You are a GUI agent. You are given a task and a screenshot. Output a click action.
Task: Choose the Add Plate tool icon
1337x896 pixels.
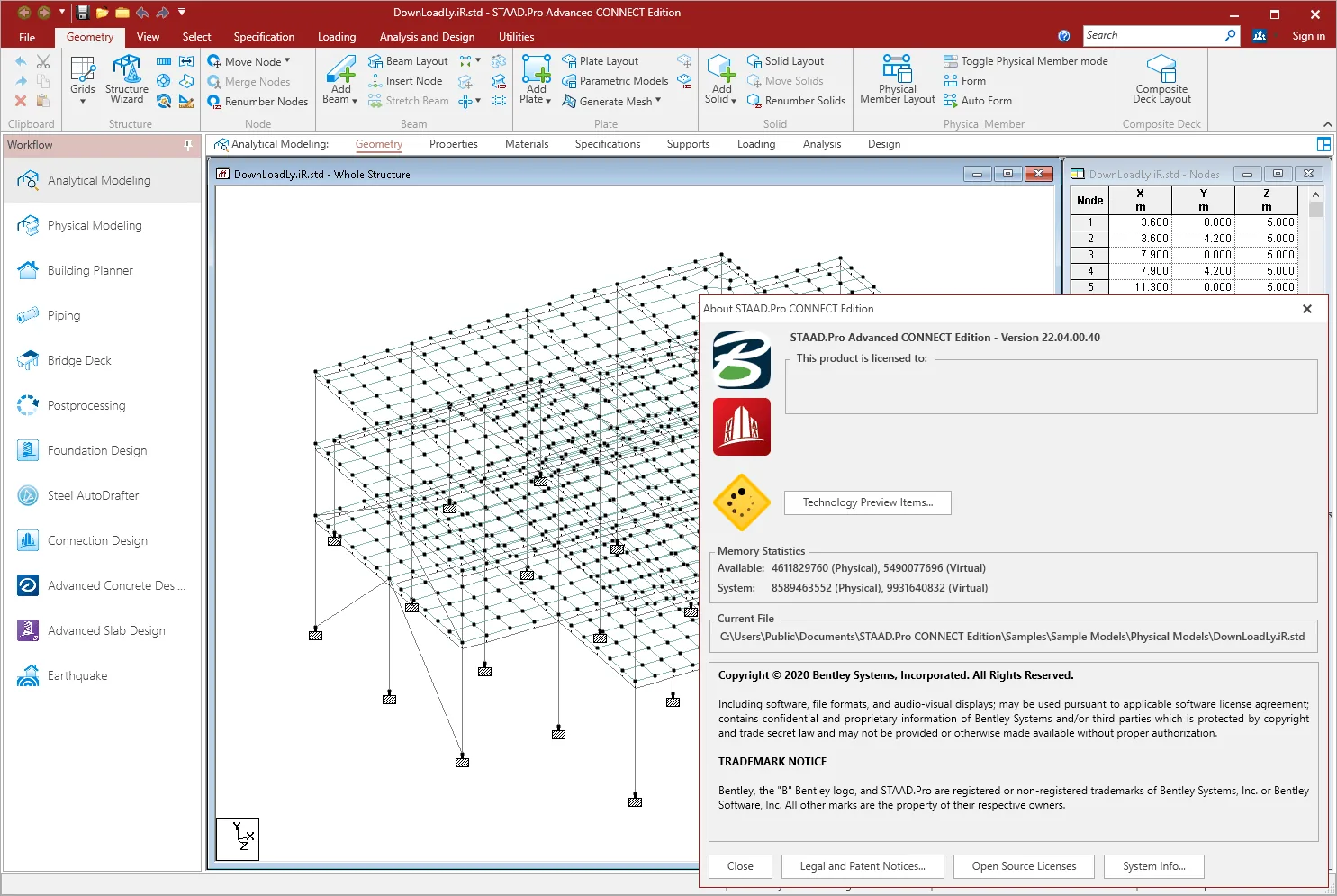(536, 70)
